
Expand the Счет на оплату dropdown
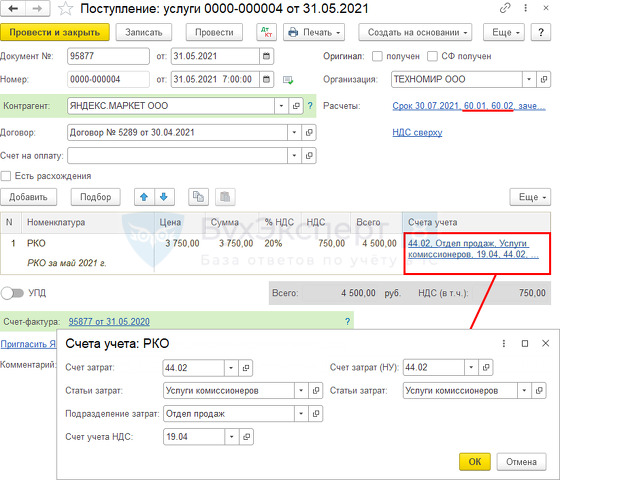(x=294, y=156)
